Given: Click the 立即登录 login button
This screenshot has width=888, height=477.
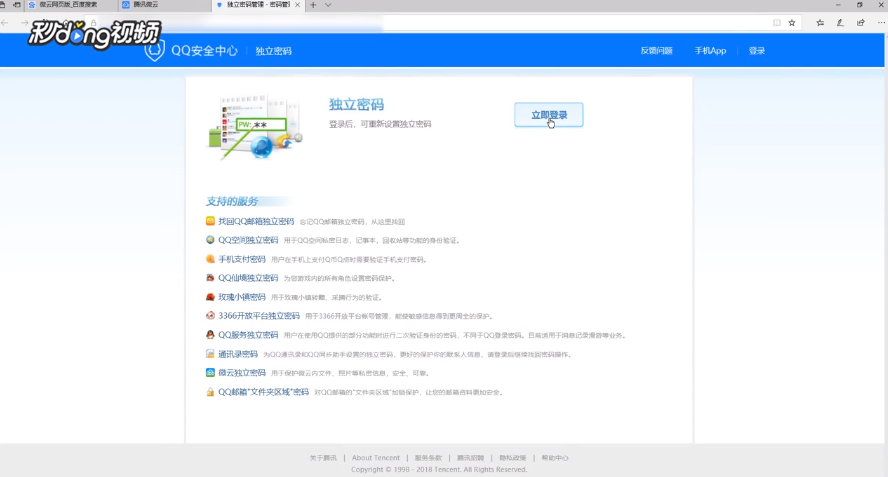Looking at the screenshot, I should point(548,115).
